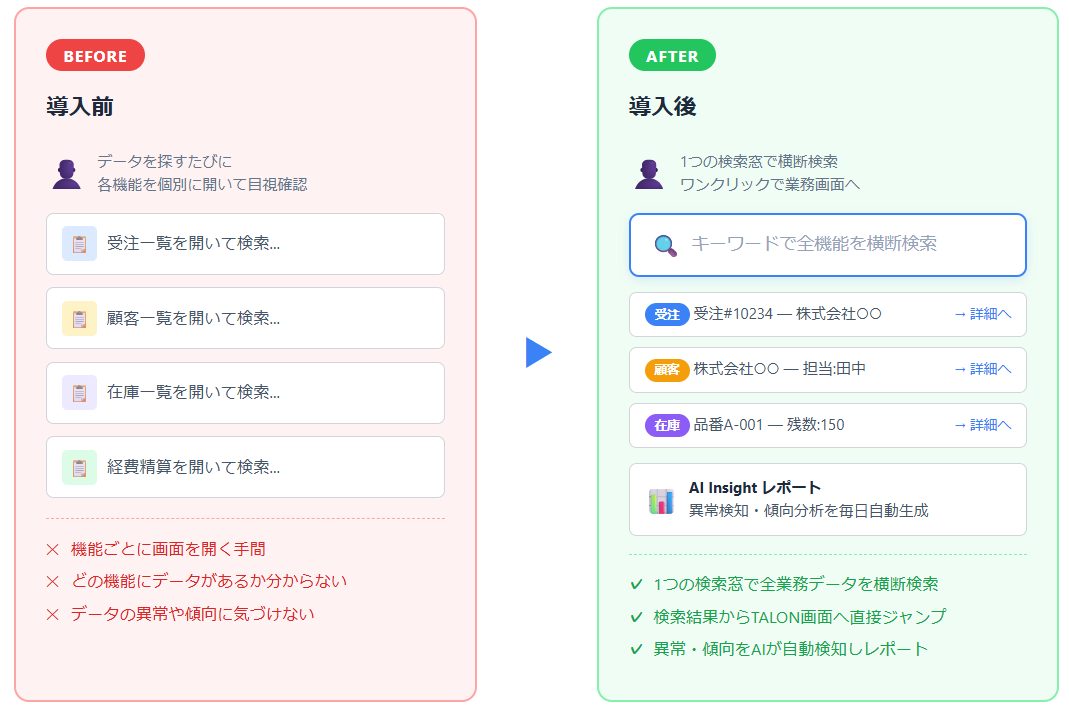Click the blue arrow between the panels
Screen dimensions: 1069x709
point(538,352)
